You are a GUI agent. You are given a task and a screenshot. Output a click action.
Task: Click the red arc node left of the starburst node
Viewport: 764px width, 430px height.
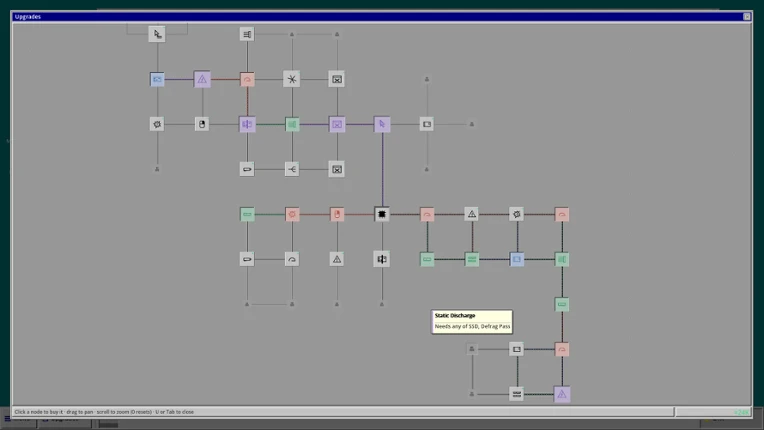(x=247, y=79)
